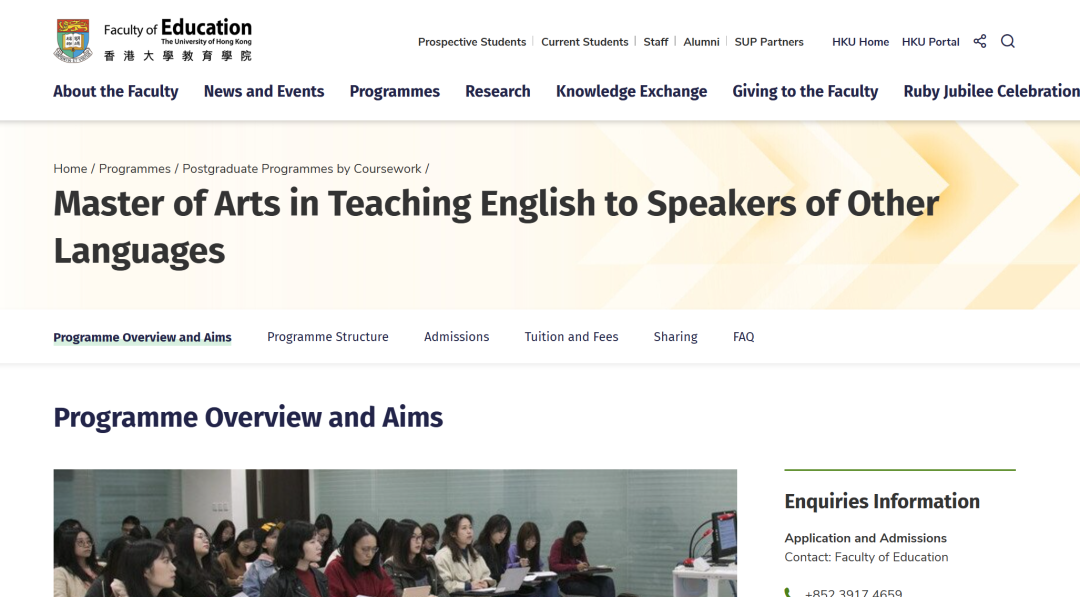Open Programmes main menu
The width and height of the screenshot is (1080, 597).
(x=395, y=92)
